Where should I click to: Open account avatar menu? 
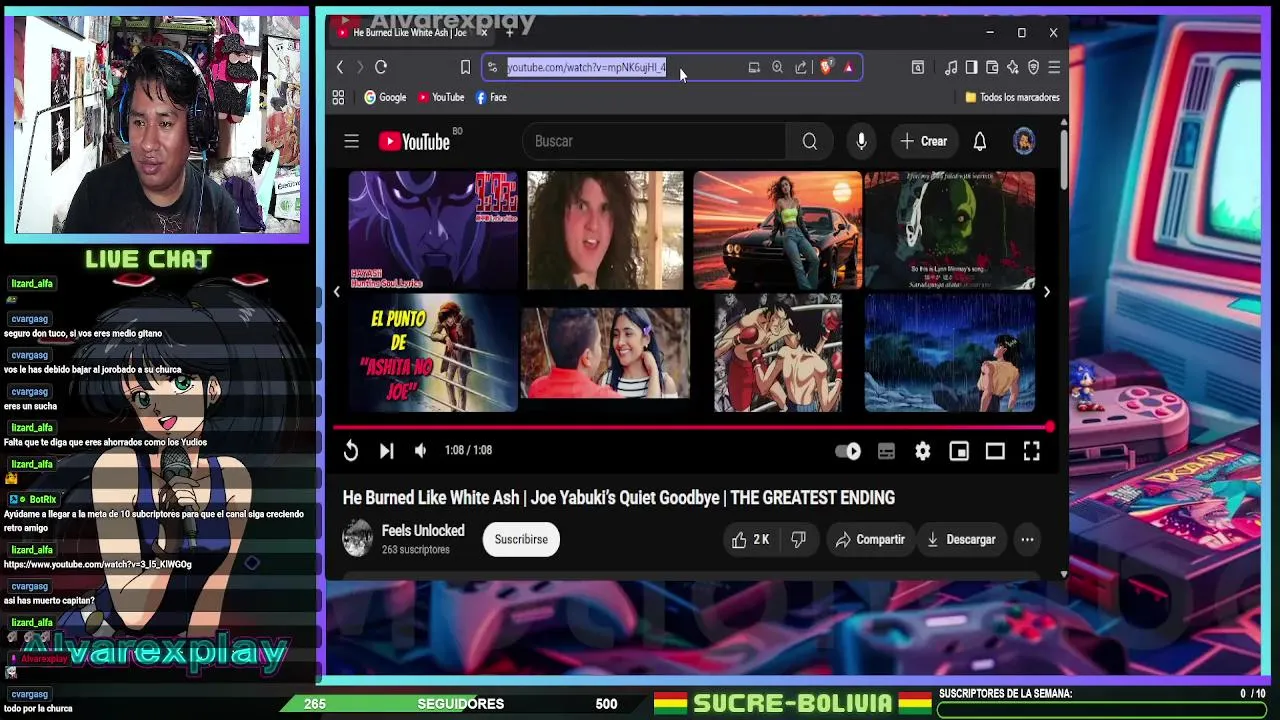coord(1023,141)
